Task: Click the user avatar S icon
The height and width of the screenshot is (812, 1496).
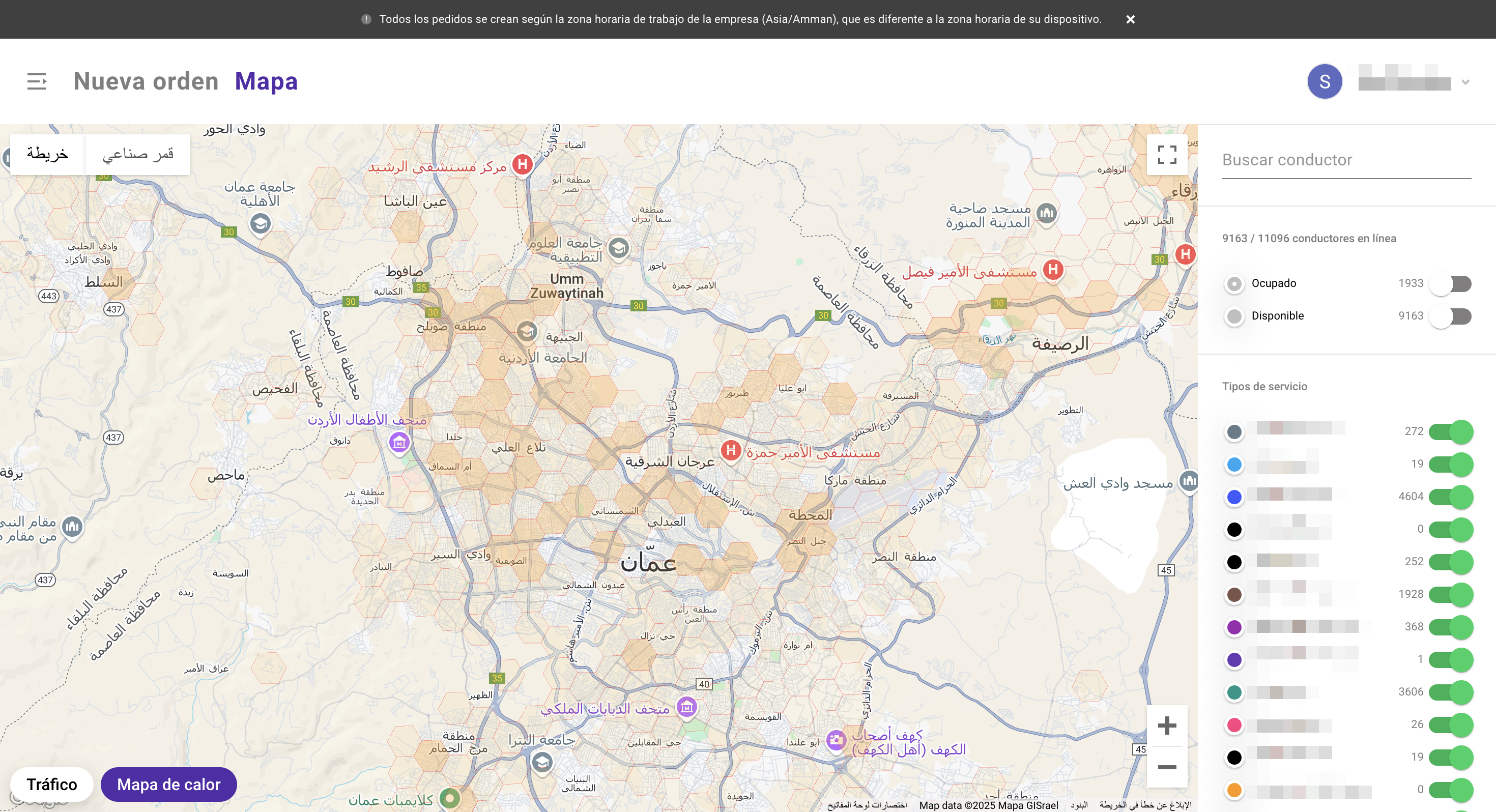Action: pyautogui.click(x=1324, y=81)
